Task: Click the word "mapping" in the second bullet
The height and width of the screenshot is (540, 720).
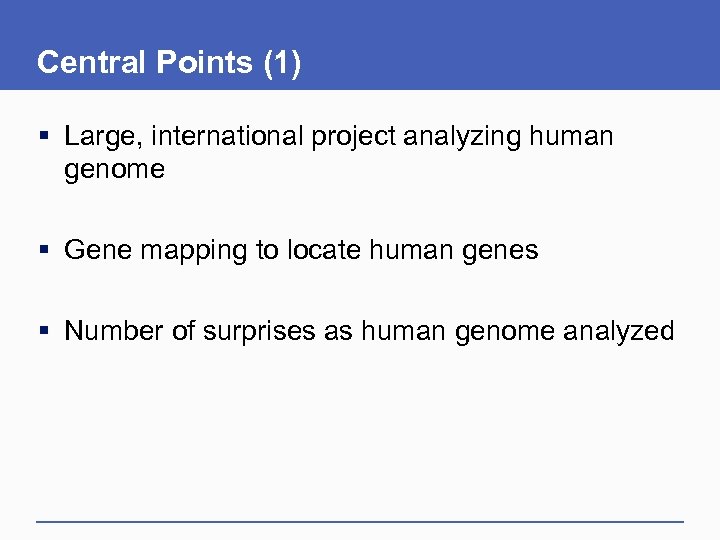Action: point(195,252)
